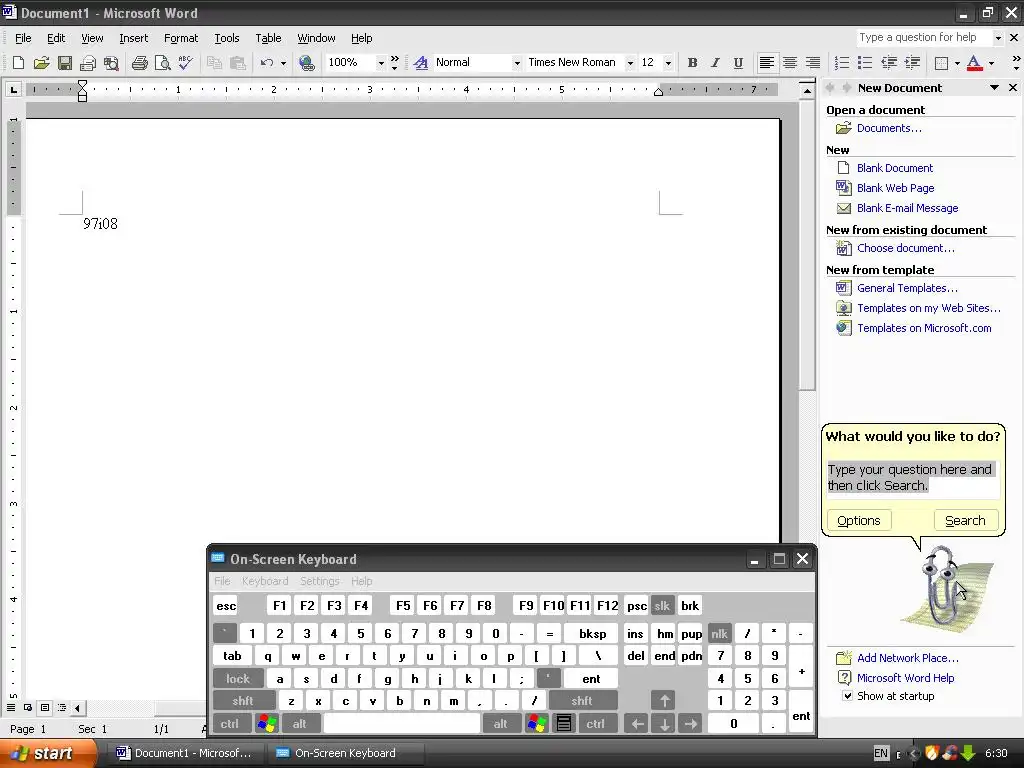1024x768 pixels.
Task: Open the Choose document link
Action: pyautogui.click(x=906, y=248)
